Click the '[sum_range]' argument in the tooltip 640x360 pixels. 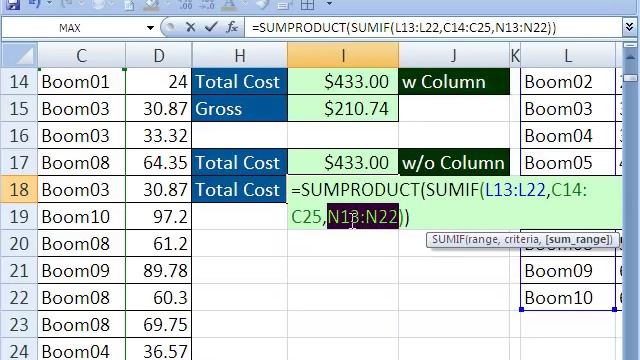[x=578, y=240]
